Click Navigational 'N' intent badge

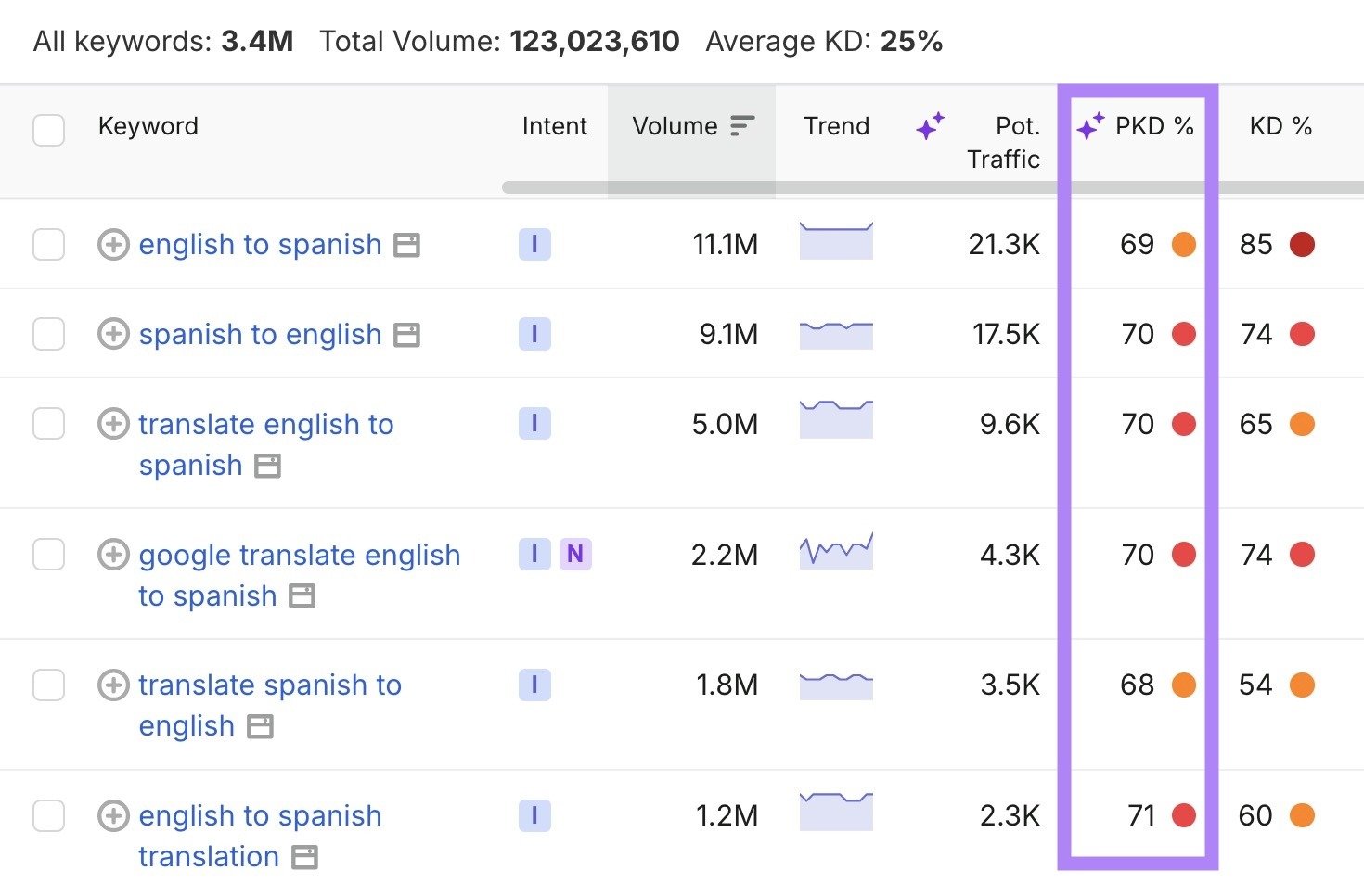(575, 555)
